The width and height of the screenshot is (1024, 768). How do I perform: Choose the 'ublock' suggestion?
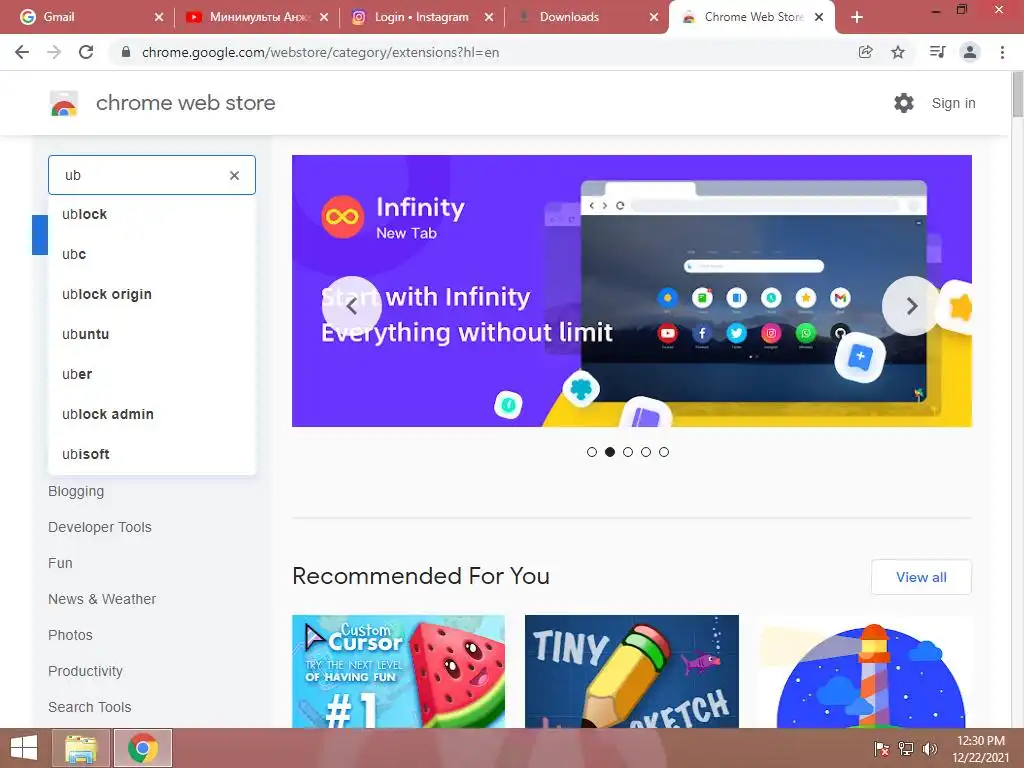pos(152,214)
